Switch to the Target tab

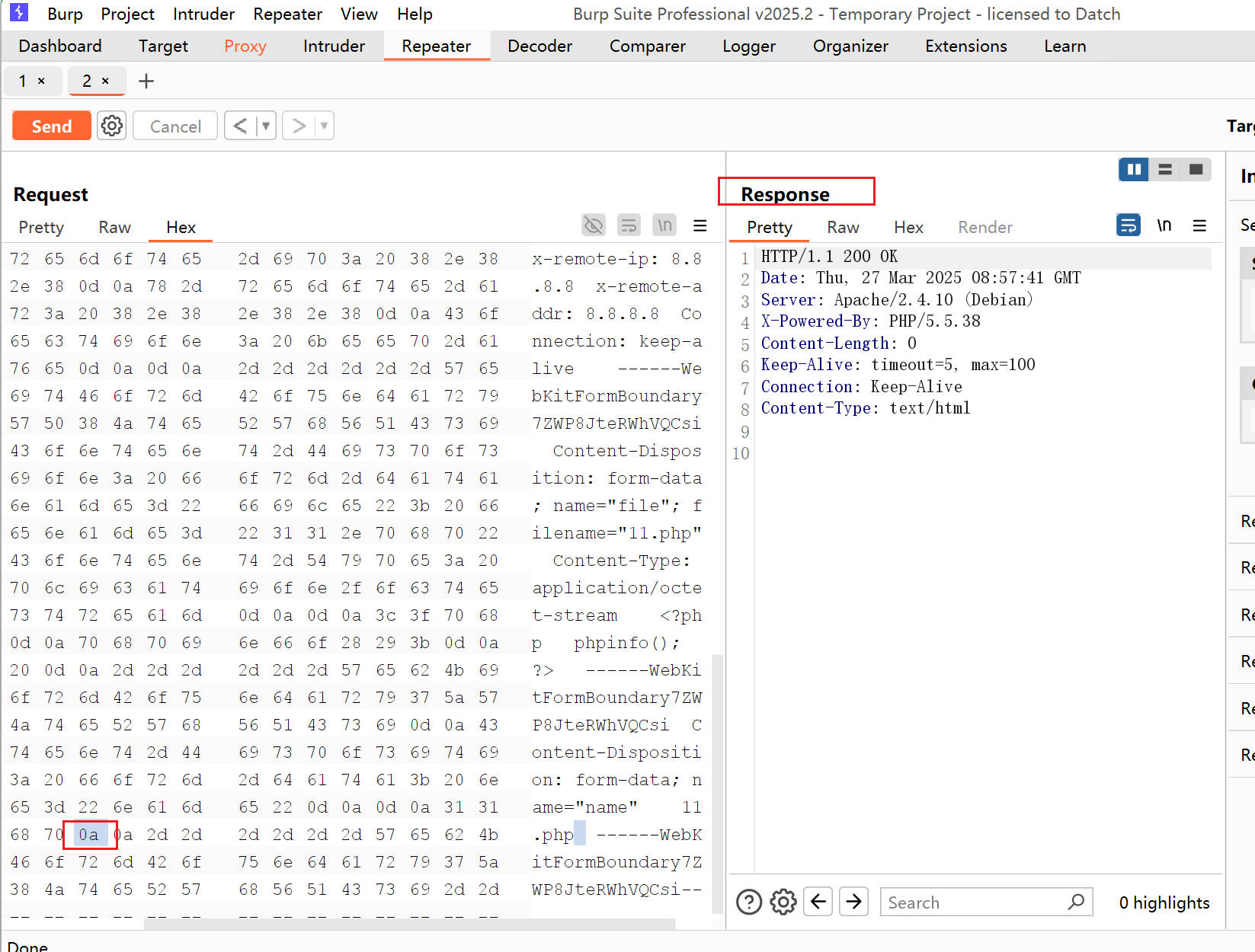(163, 46)
